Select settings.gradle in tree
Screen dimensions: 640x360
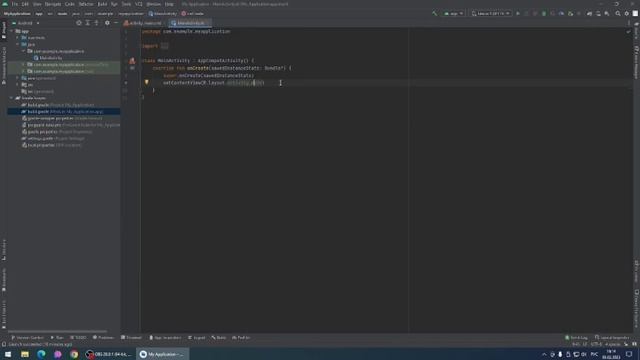coord(53,138)
